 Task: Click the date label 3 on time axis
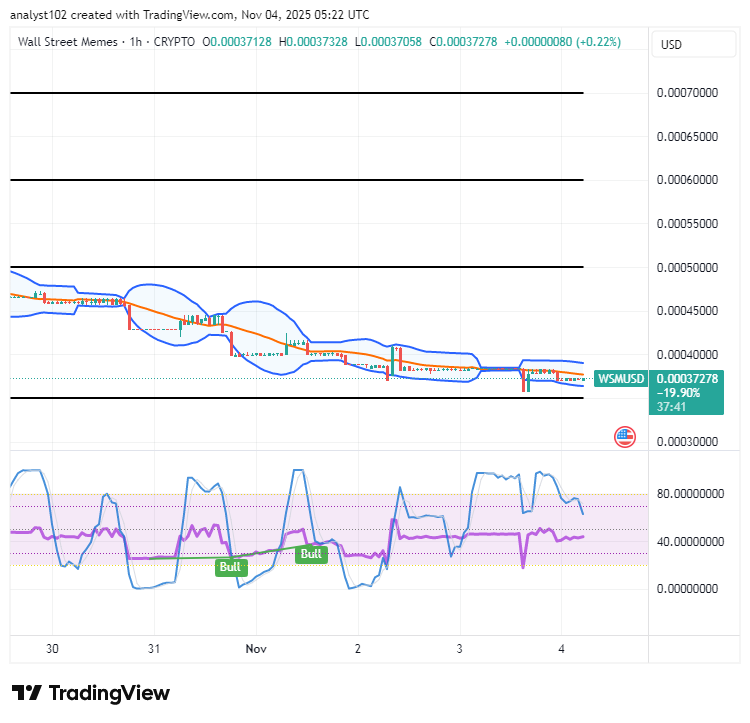click(x=459, y=649)
